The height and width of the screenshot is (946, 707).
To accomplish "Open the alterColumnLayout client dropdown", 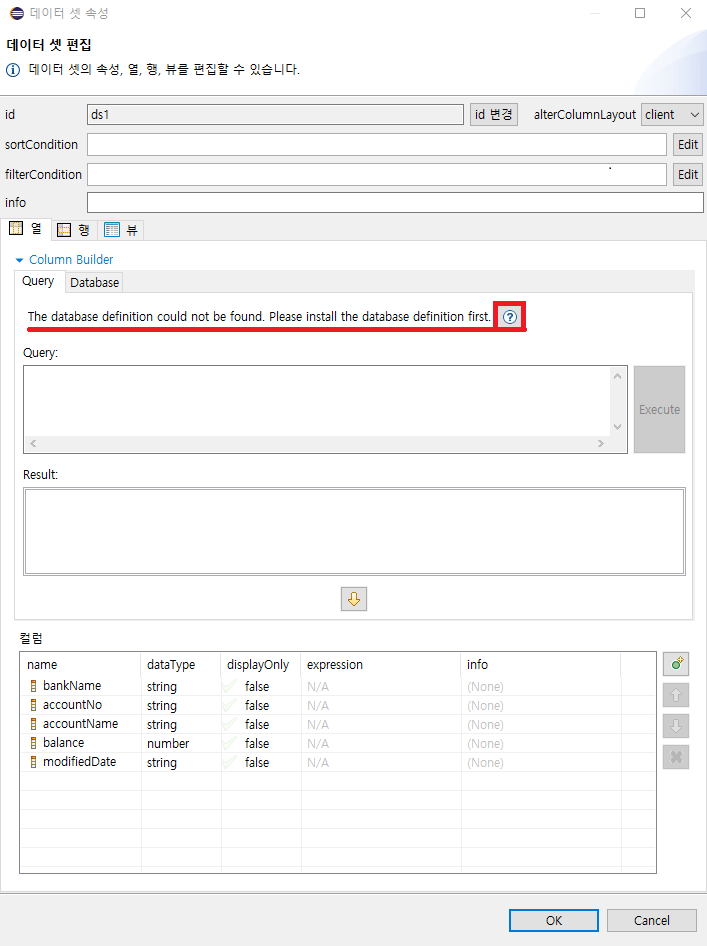I will pyautogui.click(x=672, y=115).
